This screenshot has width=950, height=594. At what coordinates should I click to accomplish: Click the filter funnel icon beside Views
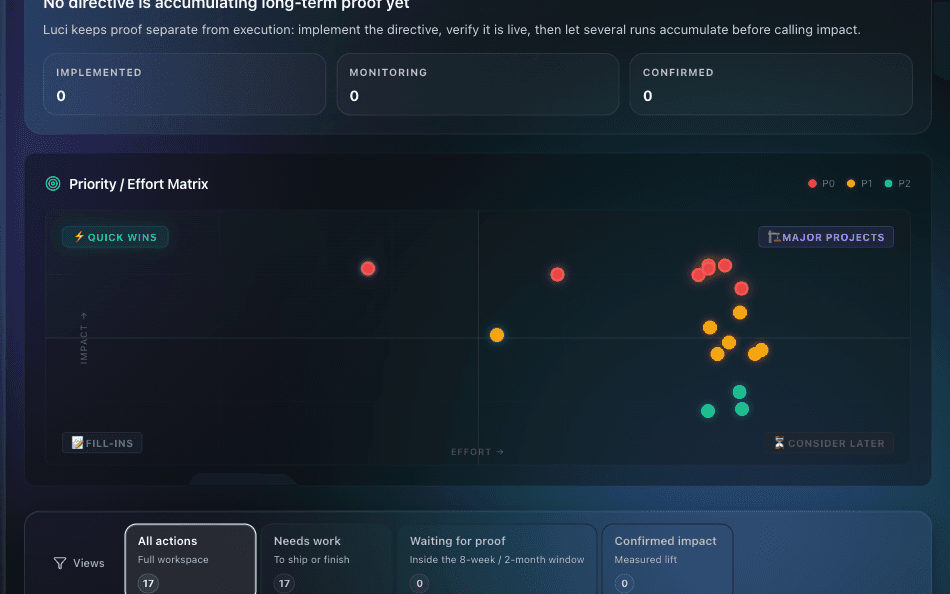[x=60, y=563]
